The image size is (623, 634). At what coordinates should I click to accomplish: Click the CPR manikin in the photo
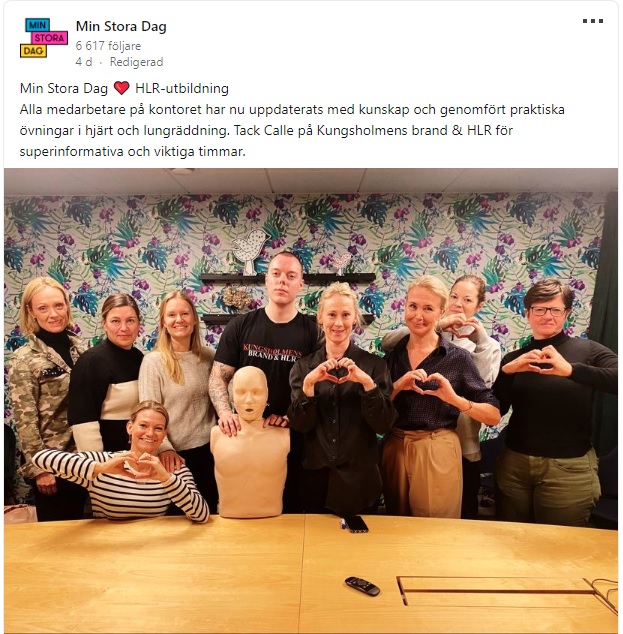(x=250, y=442)
